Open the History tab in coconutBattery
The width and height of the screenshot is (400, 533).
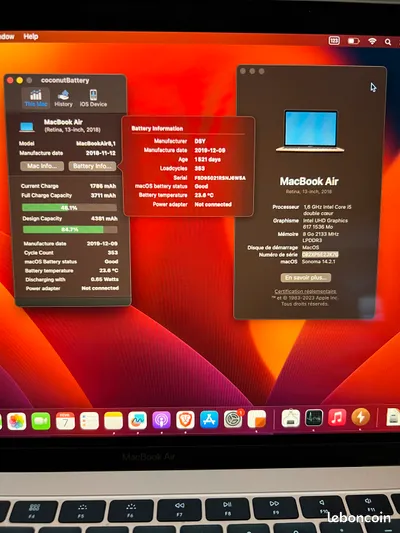coord(63,99)
